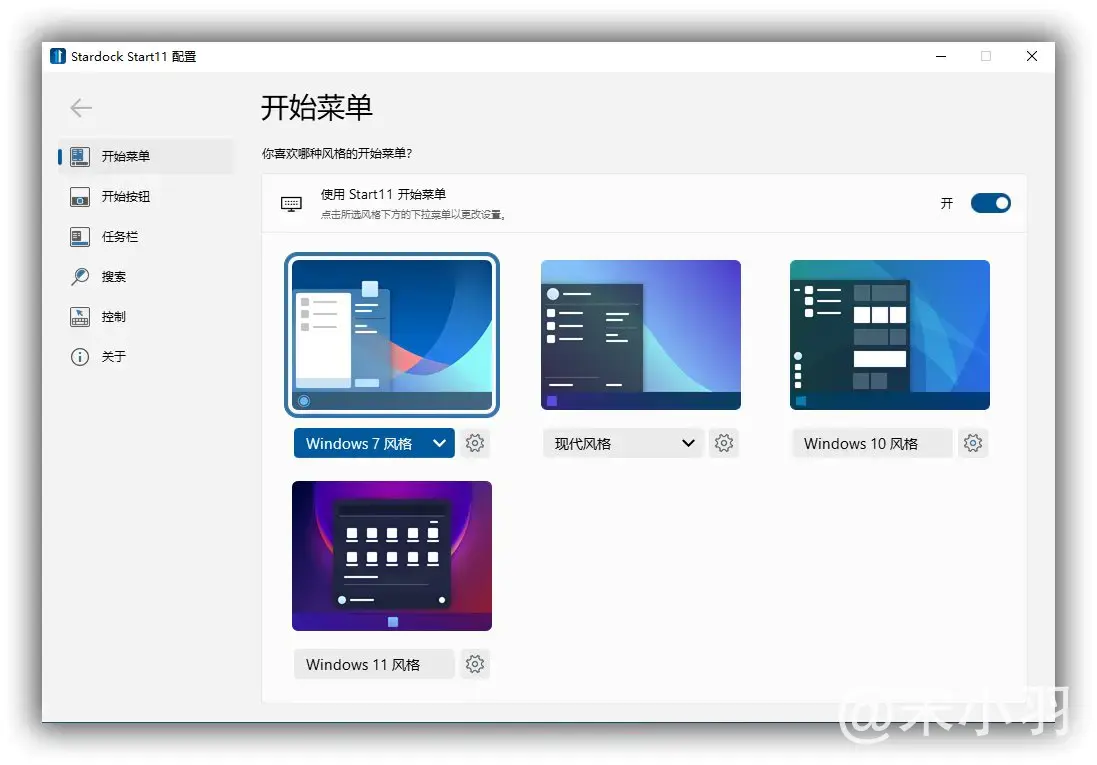Viewport: 1097px width, 765px height.
Task: Click the 任务栏 sidebar icon
Action: 80,237
